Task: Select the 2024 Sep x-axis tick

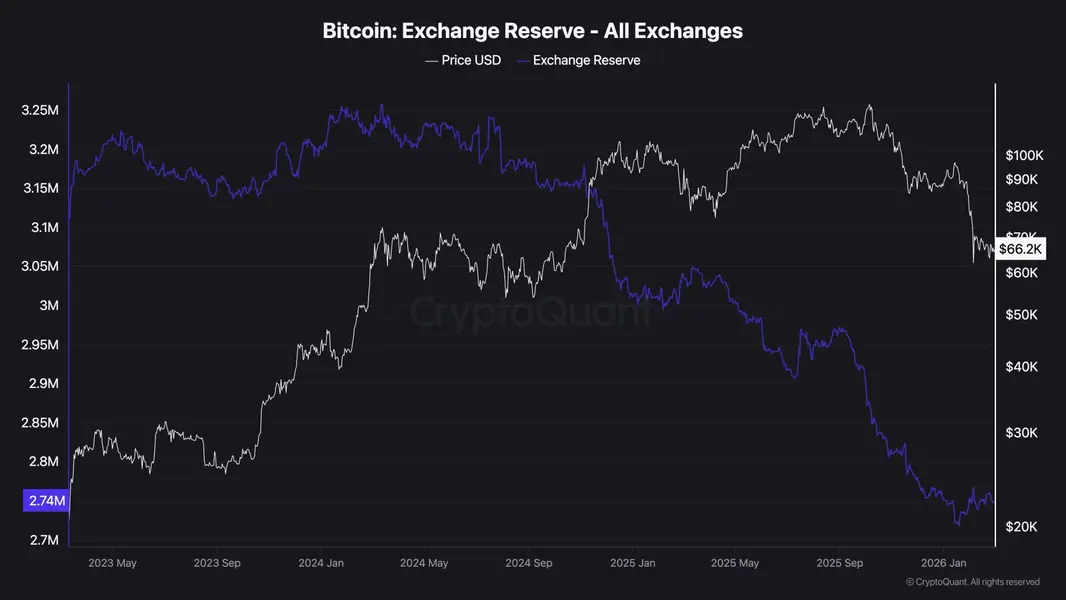Action: tap(529, 563)
